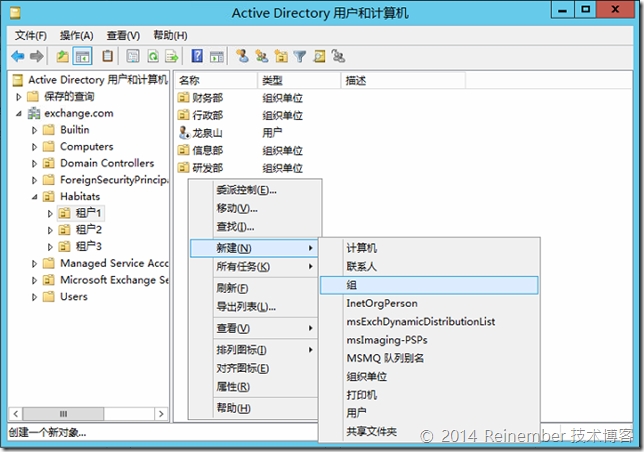Viewport: 644px width, 452px height.
Task: Choose 查找(I)... from context menu
Action: click(255, 227)
